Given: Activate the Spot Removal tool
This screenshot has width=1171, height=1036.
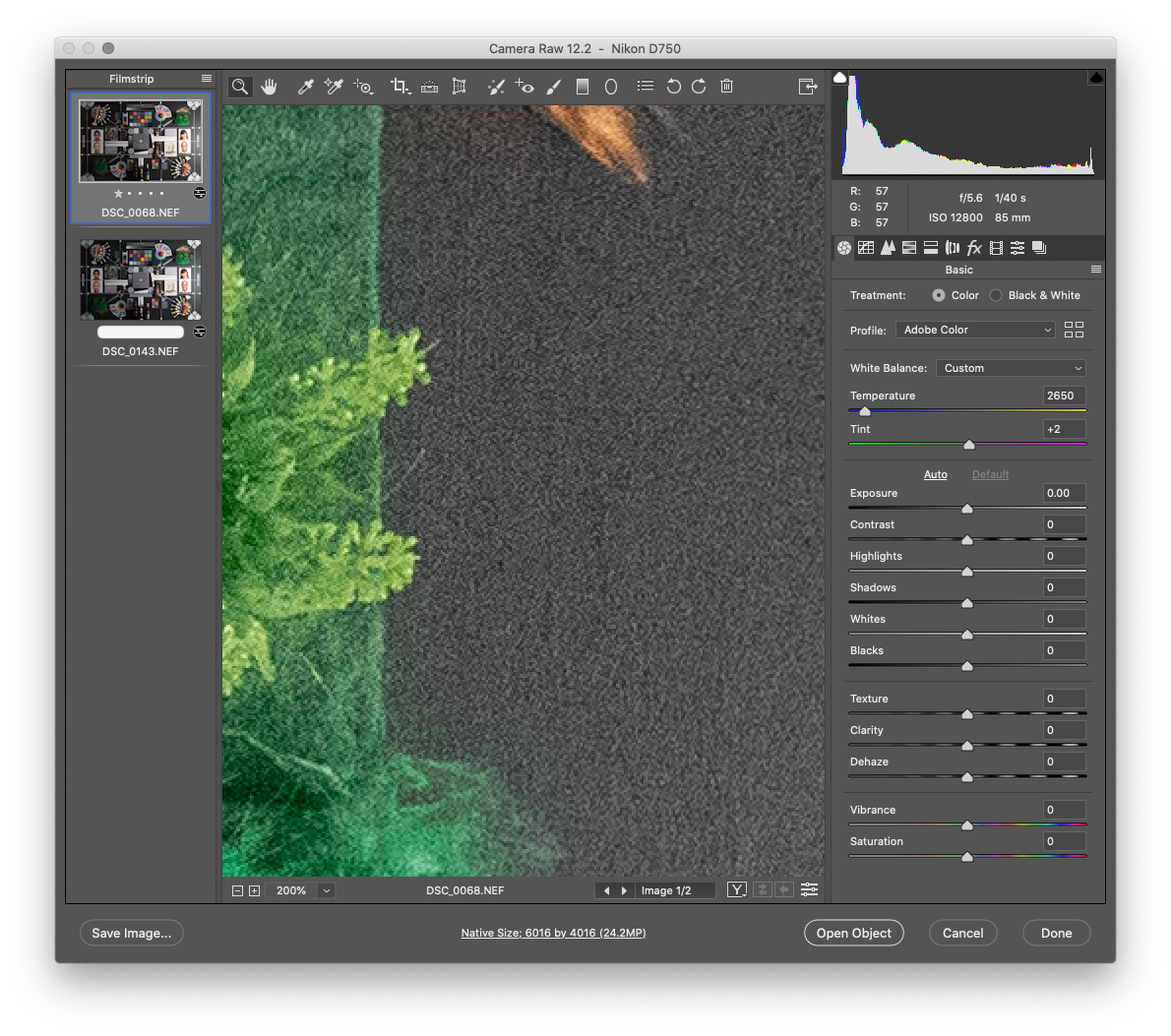Looking at the screenshot, I should pyautogui.click(x=496, y=87).
